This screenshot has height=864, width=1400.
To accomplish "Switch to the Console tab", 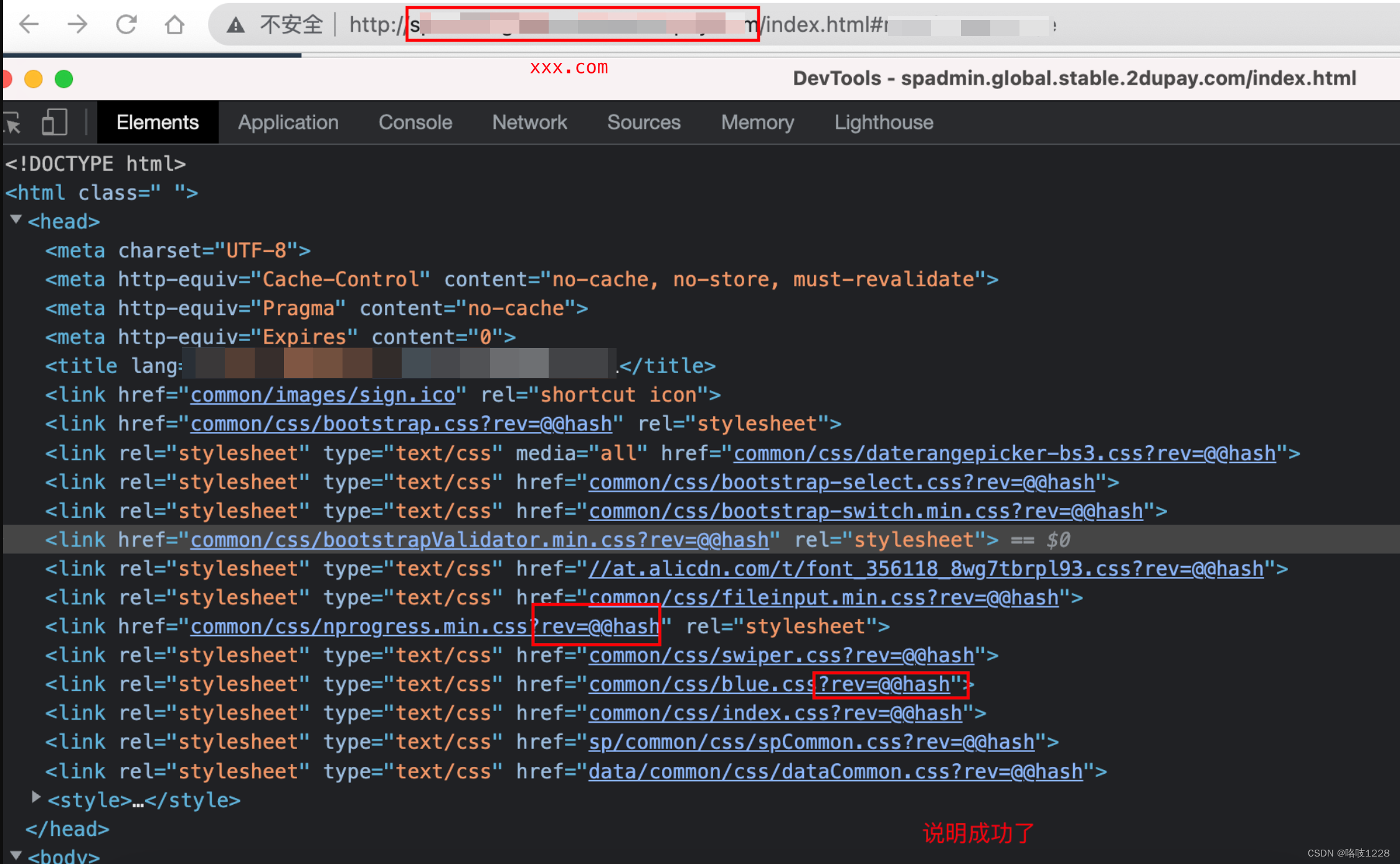I will pyautogui.click(x=415, y=123).
